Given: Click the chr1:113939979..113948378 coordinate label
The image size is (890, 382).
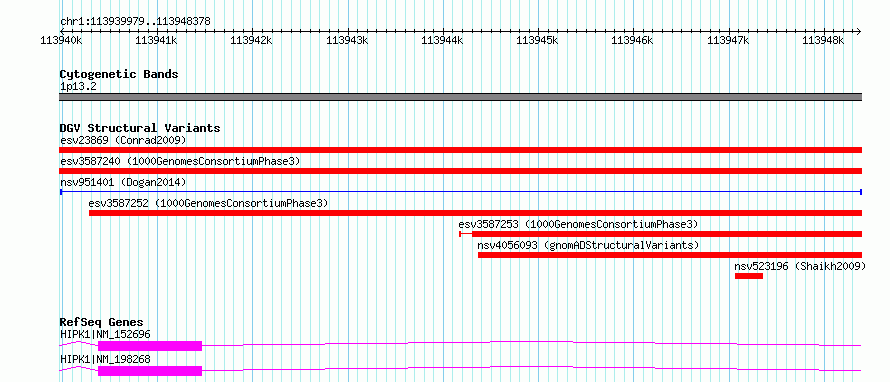Looking at the screenshot, I should coord(135,22).
